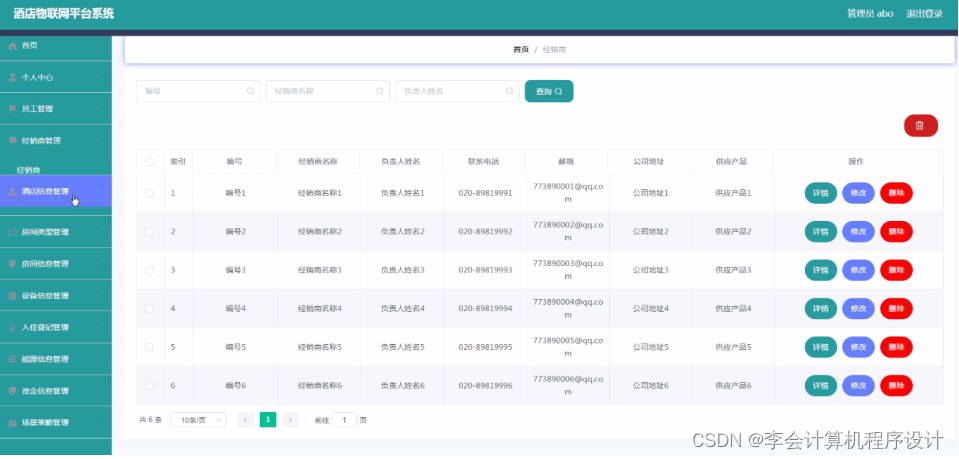The height and width of the screenshot is (459, 959).
Task: Click 删除 for 经销商名称1
Action: pos(896,193)
